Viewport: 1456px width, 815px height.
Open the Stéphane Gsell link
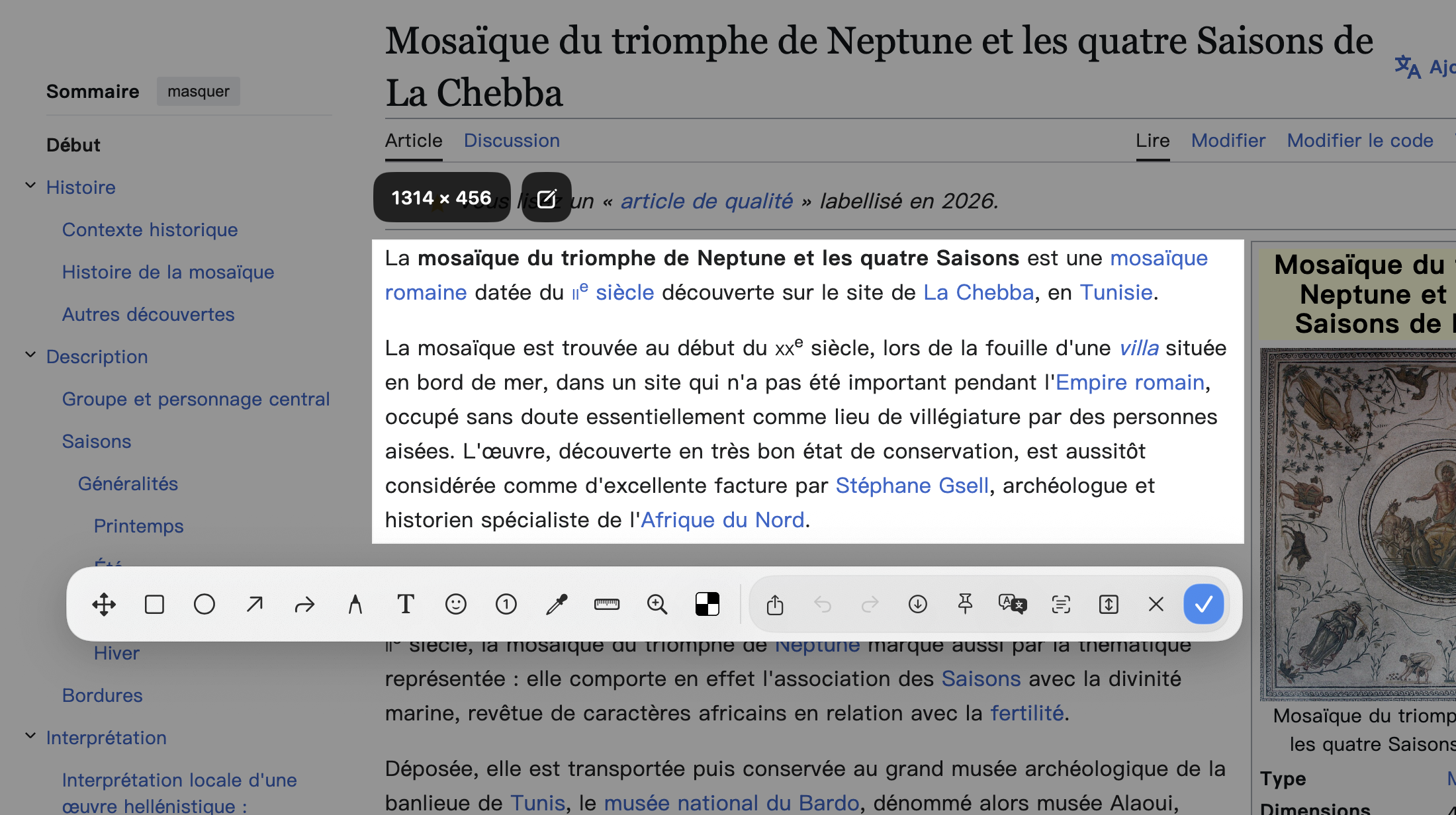coord(912,486)
